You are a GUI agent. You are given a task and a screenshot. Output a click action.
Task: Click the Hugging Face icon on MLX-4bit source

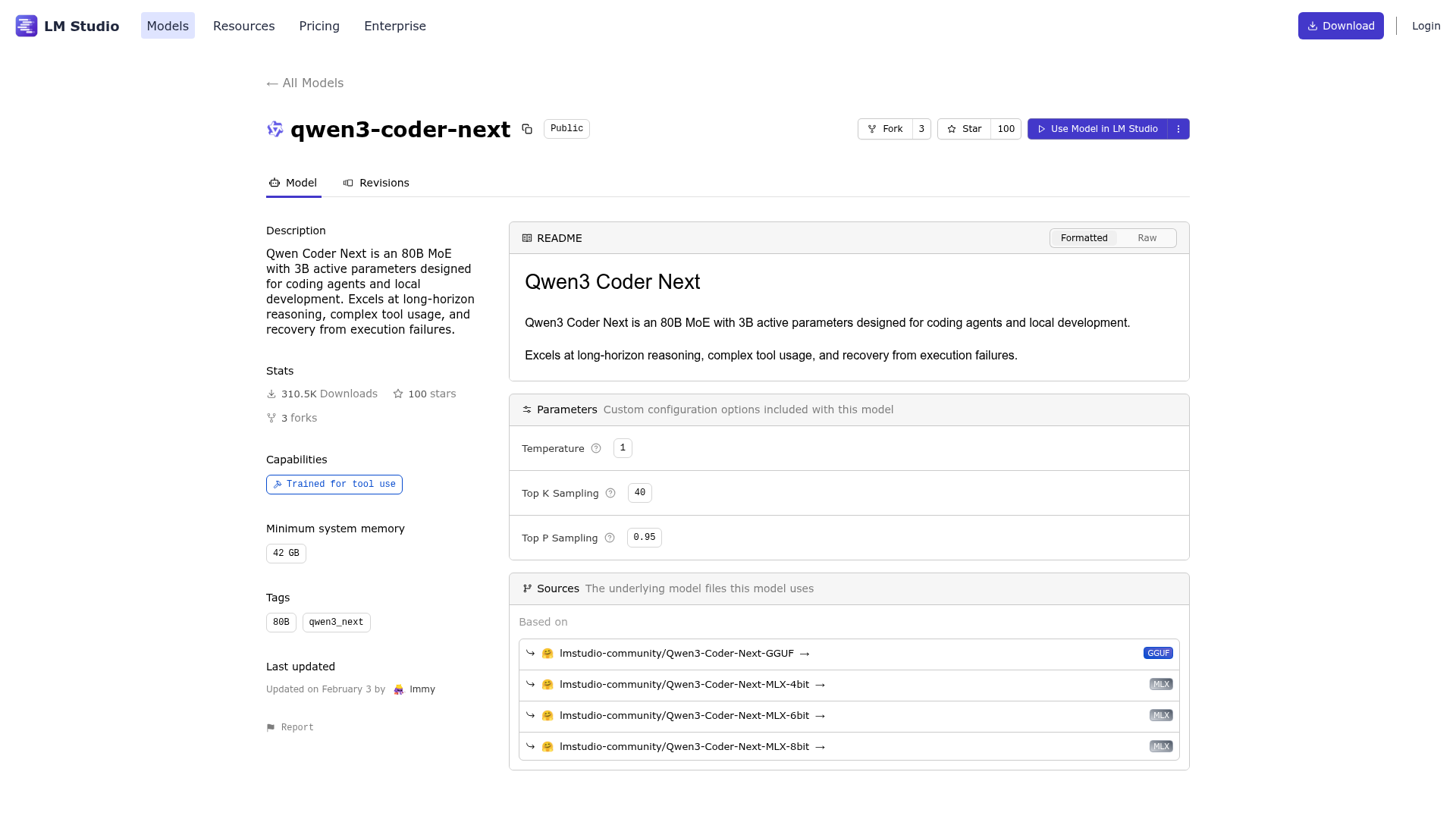pyautogui.click(x=548, y=684)
